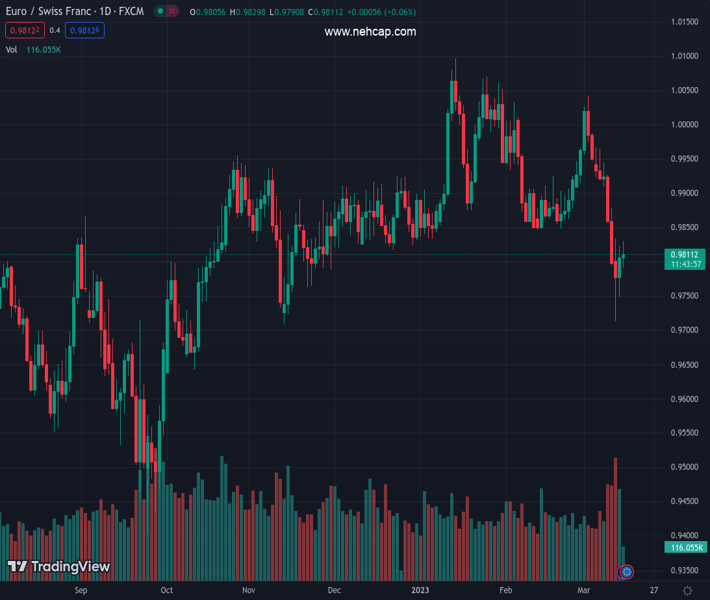Image resolution: width=710 pixels, height=600 pixels.
Task: Click the 2023 label on the time axis
Action: click(421, 591)
